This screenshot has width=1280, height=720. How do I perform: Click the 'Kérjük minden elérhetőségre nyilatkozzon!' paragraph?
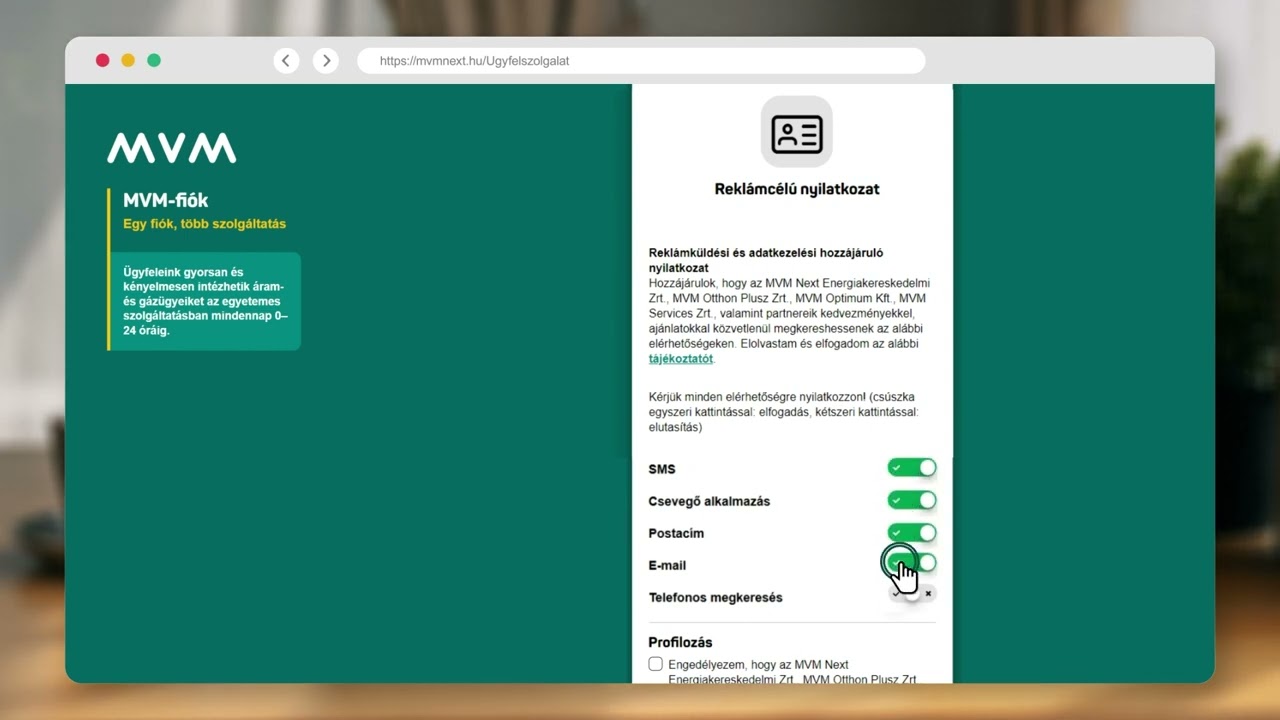coord(783,412)
